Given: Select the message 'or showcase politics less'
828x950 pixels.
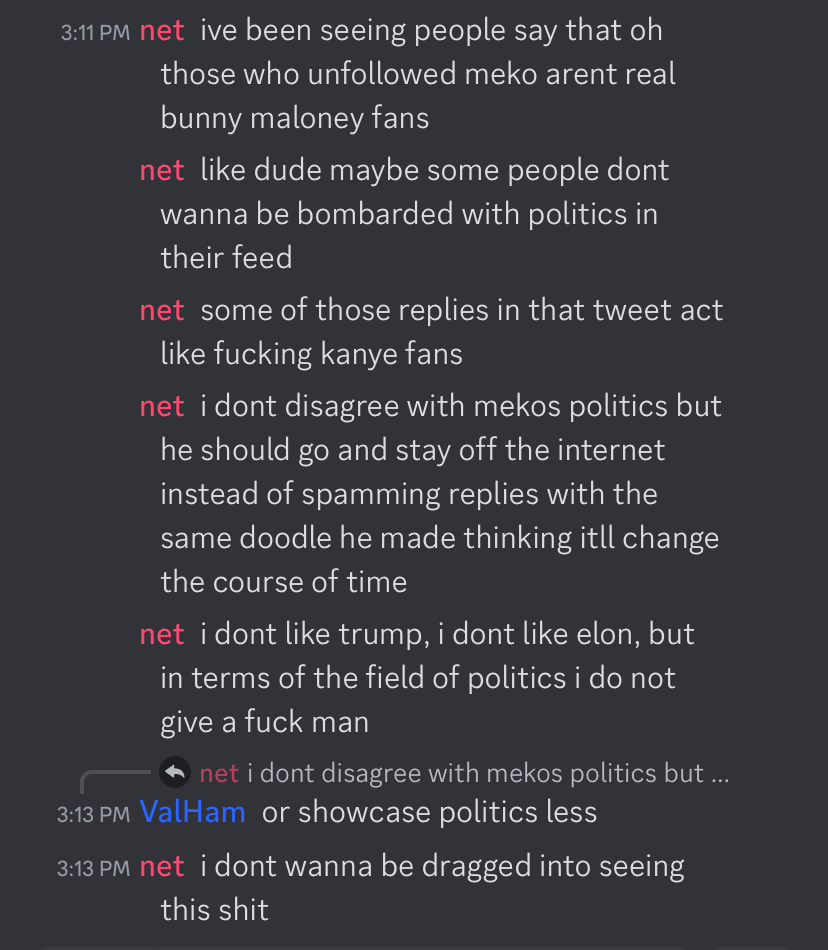Looking at the screenshot, I should pos(429,812).
